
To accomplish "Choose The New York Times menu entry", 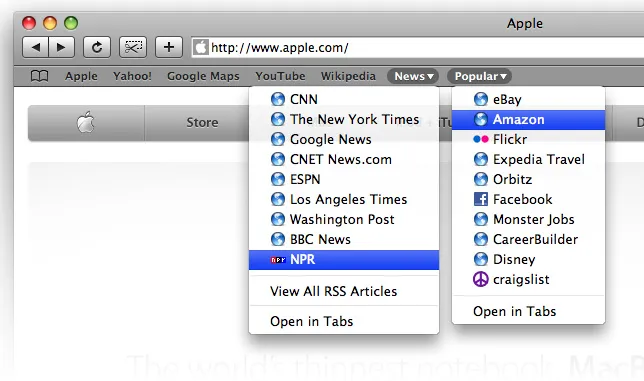I will 344,119.
